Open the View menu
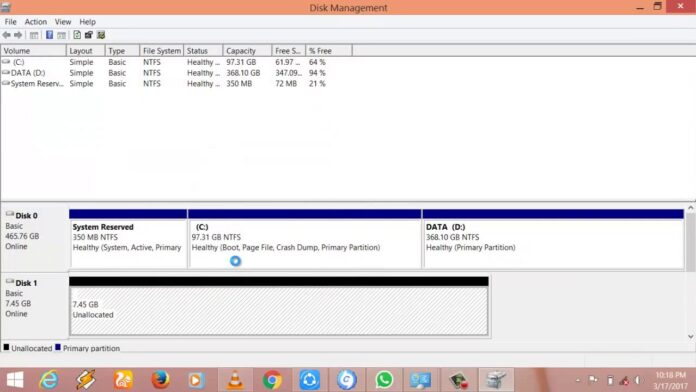 (x=63, y=22)
